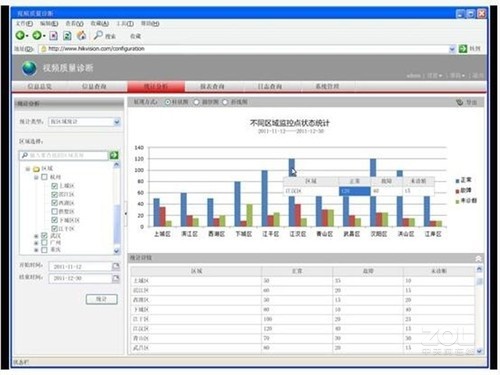Switch to the 日志查询 tab

(270, 86)
